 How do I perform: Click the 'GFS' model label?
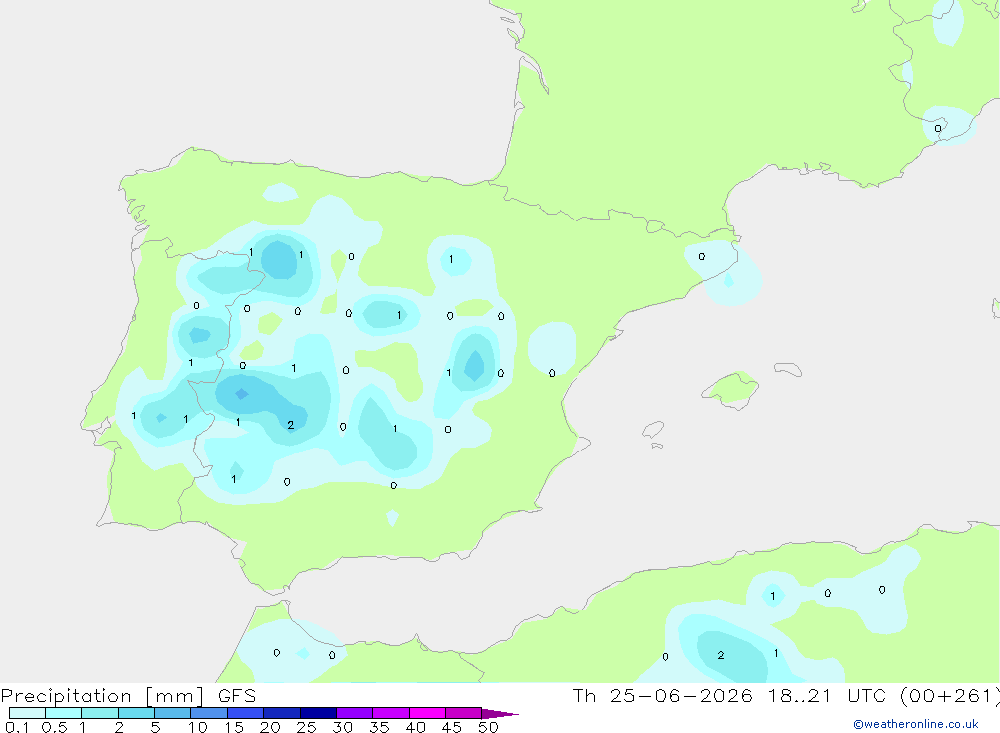coord(237,696)
